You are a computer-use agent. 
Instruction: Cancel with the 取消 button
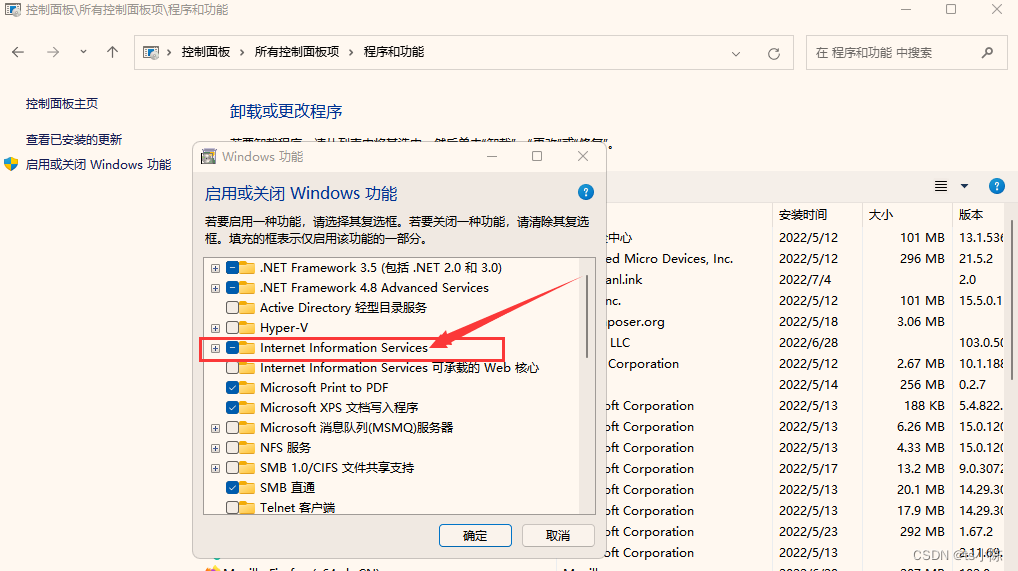tap(558, 536)
